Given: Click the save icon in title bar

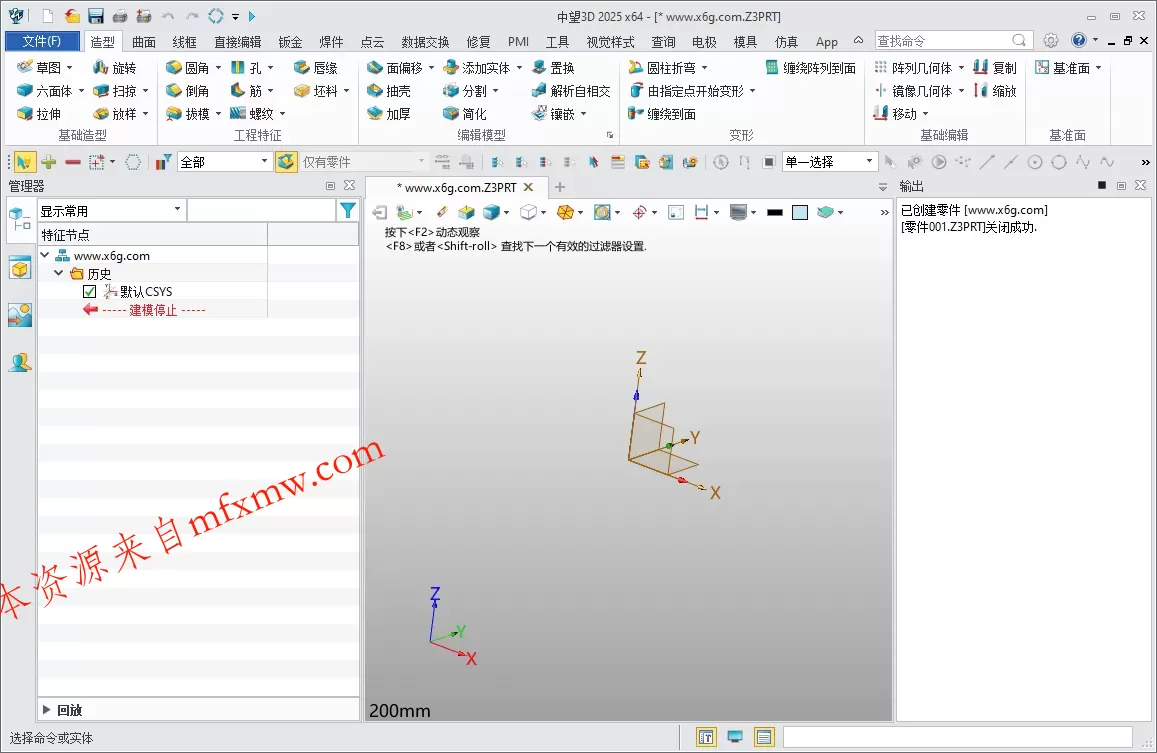Looking at the screenshot, I should (95, 16).
